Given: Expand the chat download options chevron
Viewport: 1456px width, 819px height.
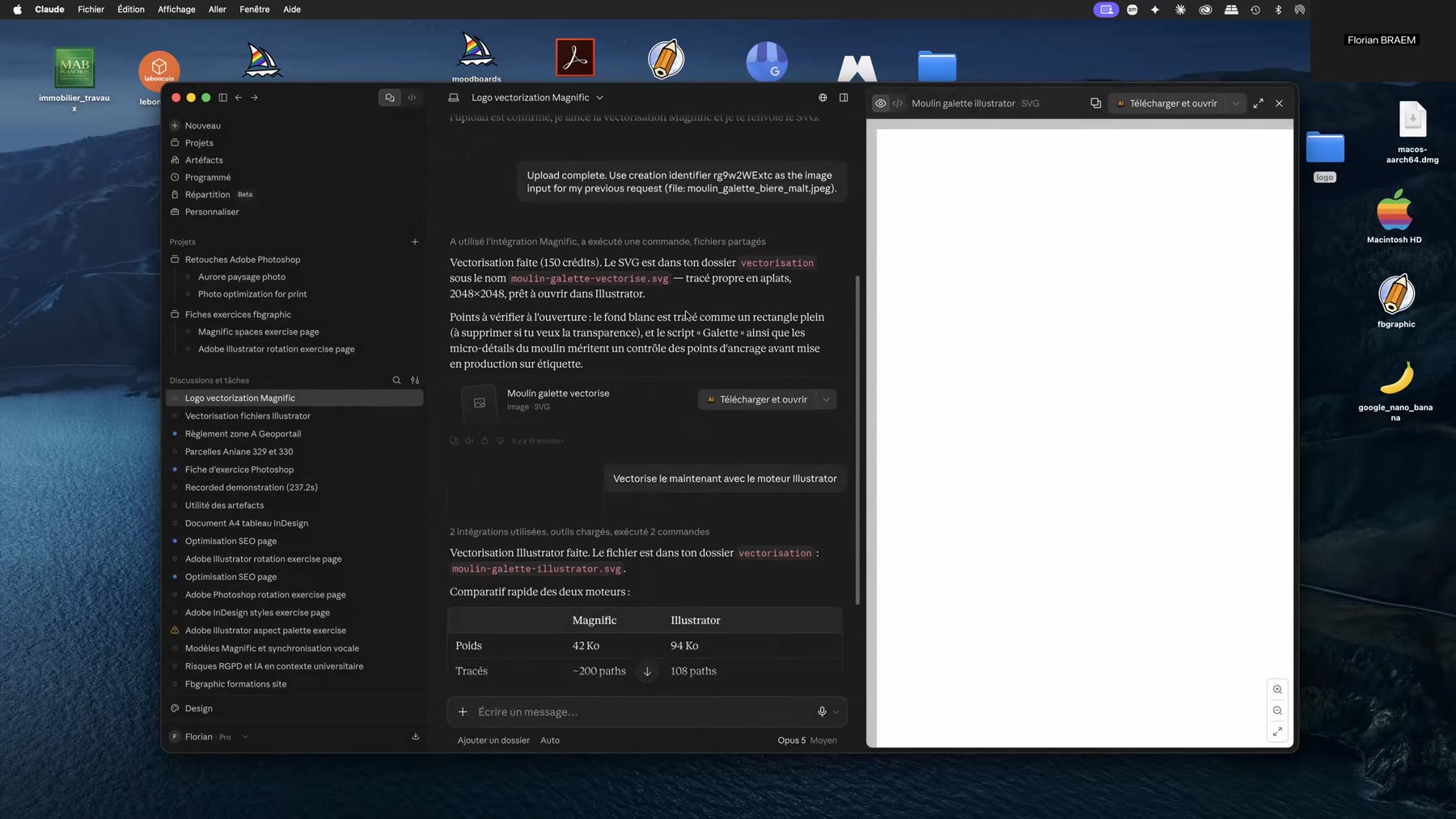Looking at the screenshot, I should click(x=827, y=399).
